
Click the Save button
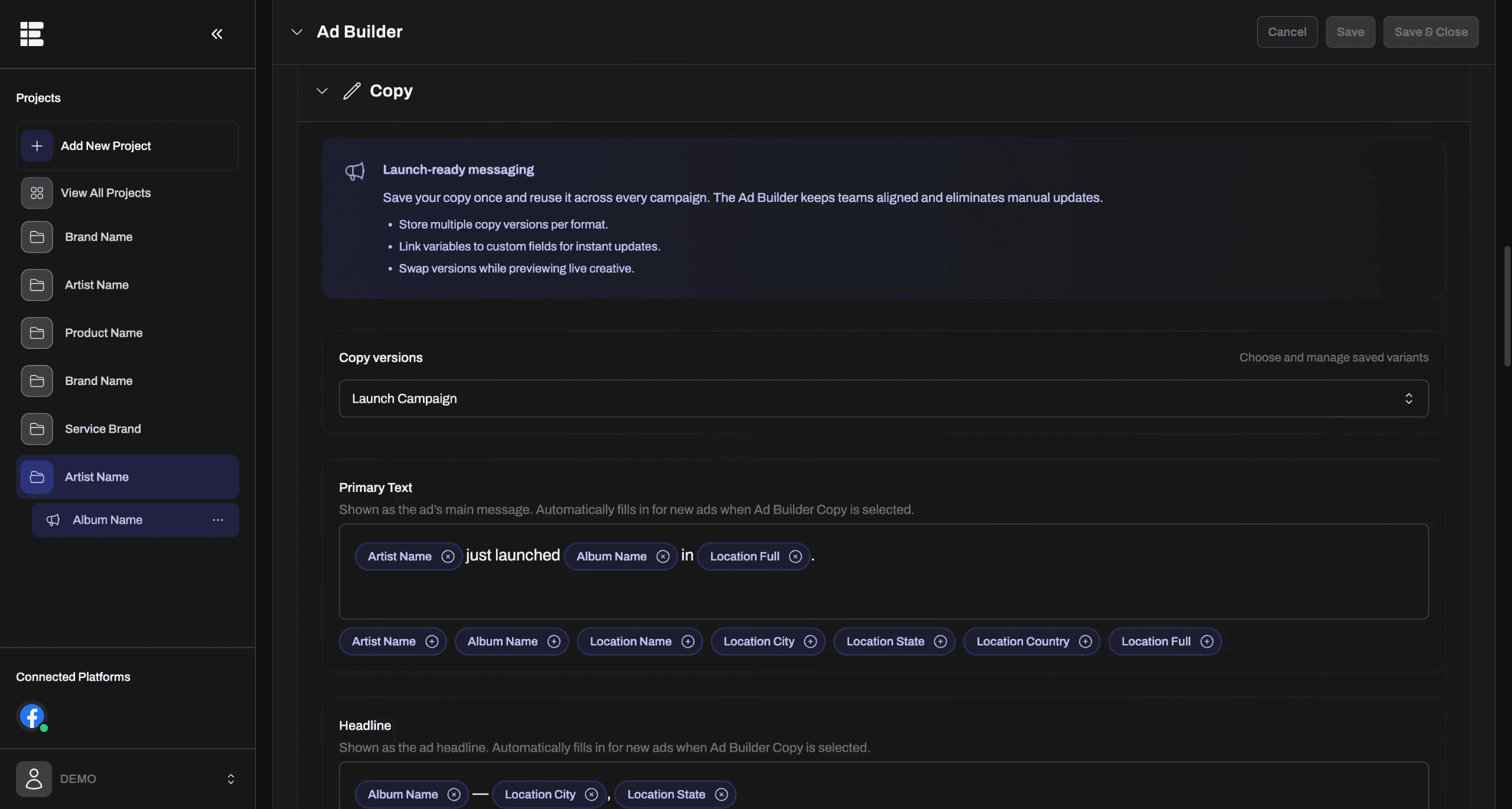coord(1350,32)
